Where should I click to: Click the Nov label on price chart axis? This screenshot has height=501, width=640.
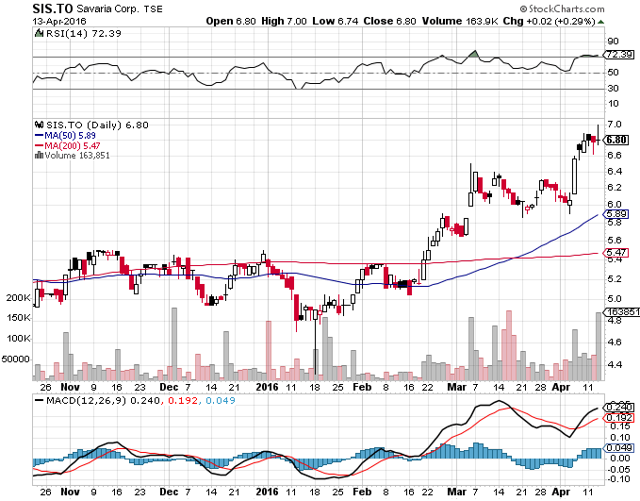point(70,387)
